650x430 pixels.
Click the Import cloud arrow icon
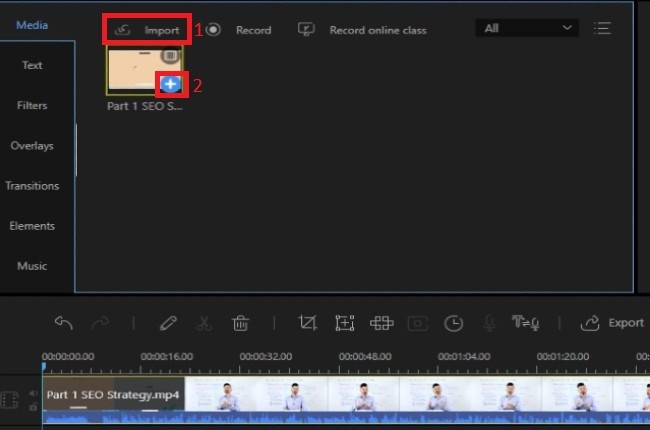coord(123,30)
